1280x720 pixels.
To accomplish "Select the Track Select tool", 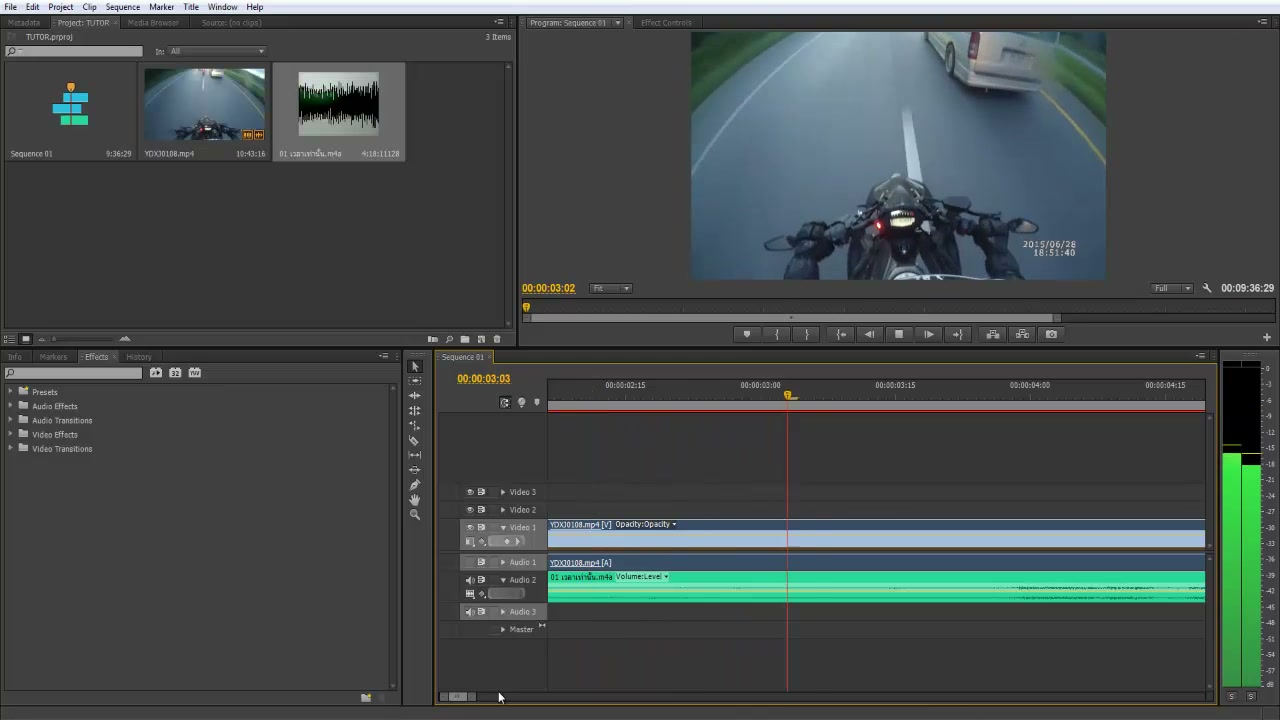I will coord(415,381).
